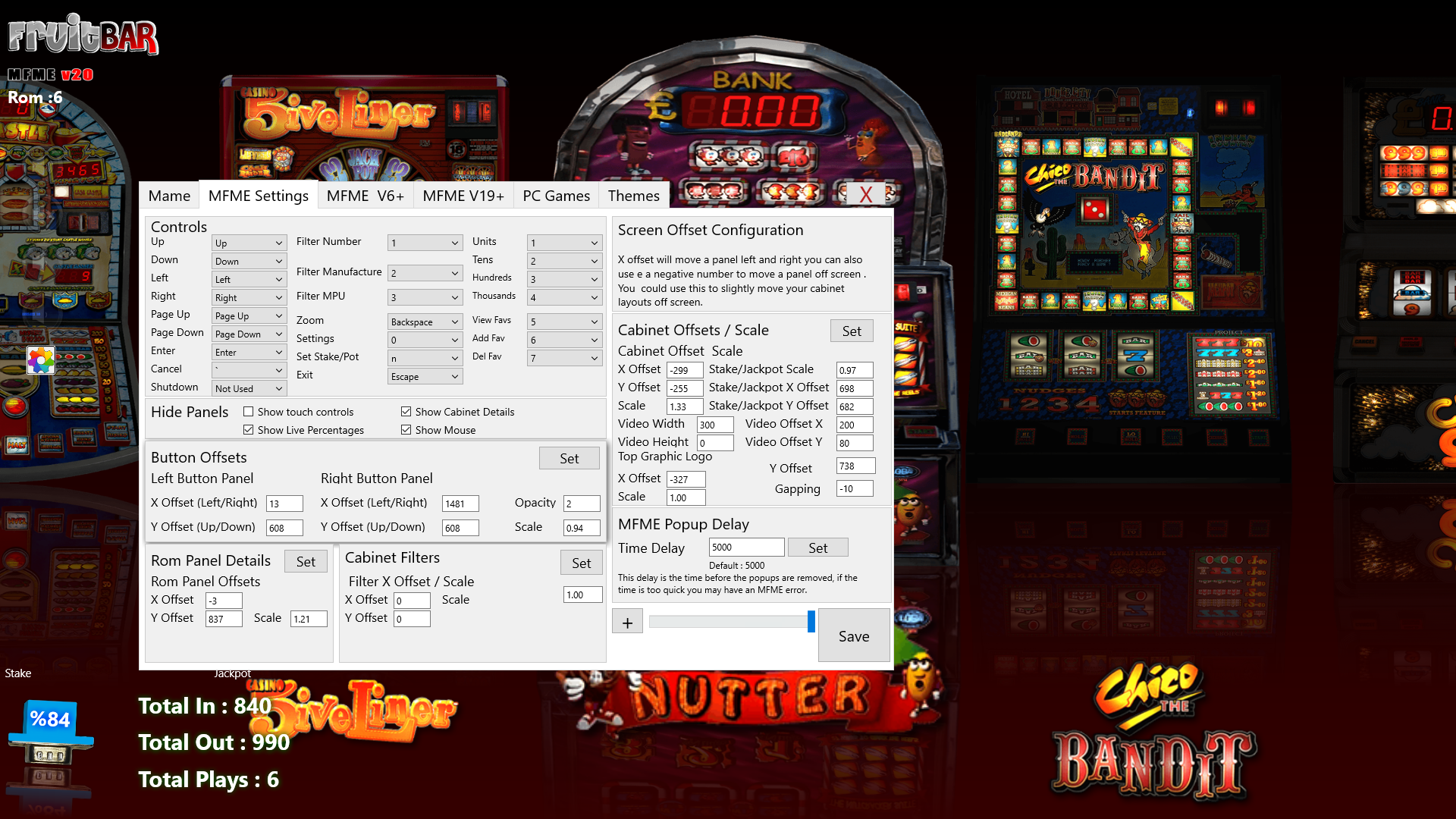Viewport: 1456px width, 819px height.
Task: Expand the Zoom Backspace dropdown
Action: pos(425,322)
